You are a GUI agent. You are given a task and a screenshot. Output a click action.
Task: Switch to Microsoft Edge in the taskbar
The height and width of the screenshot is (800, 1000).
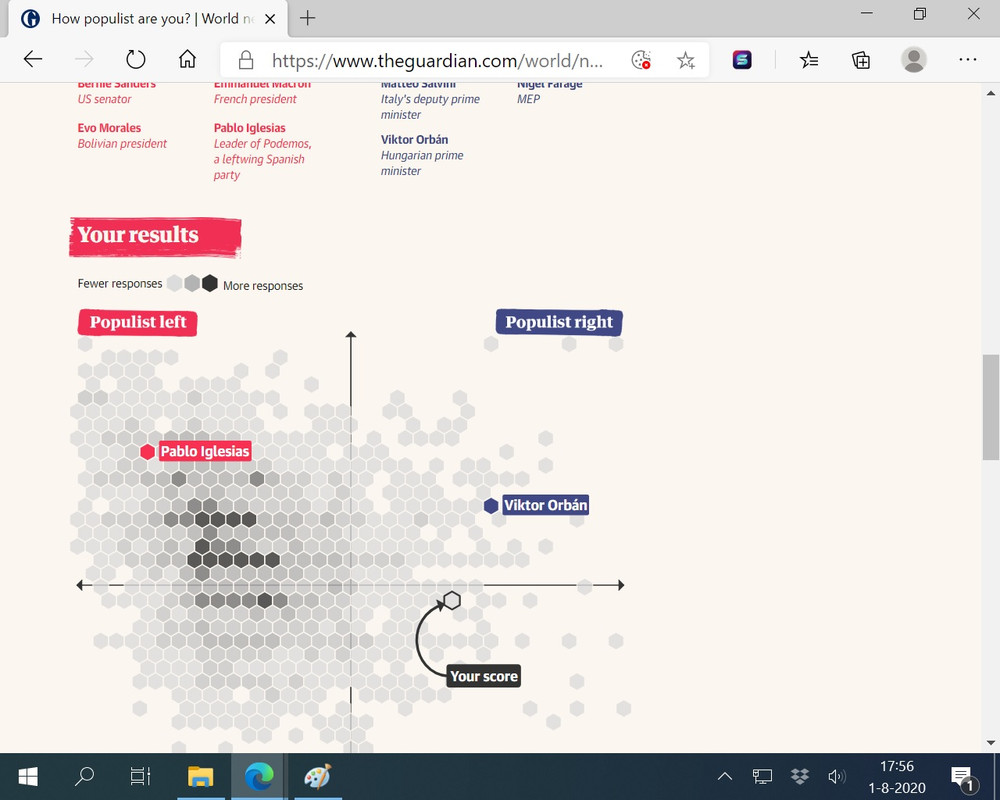tap(259, 776)
